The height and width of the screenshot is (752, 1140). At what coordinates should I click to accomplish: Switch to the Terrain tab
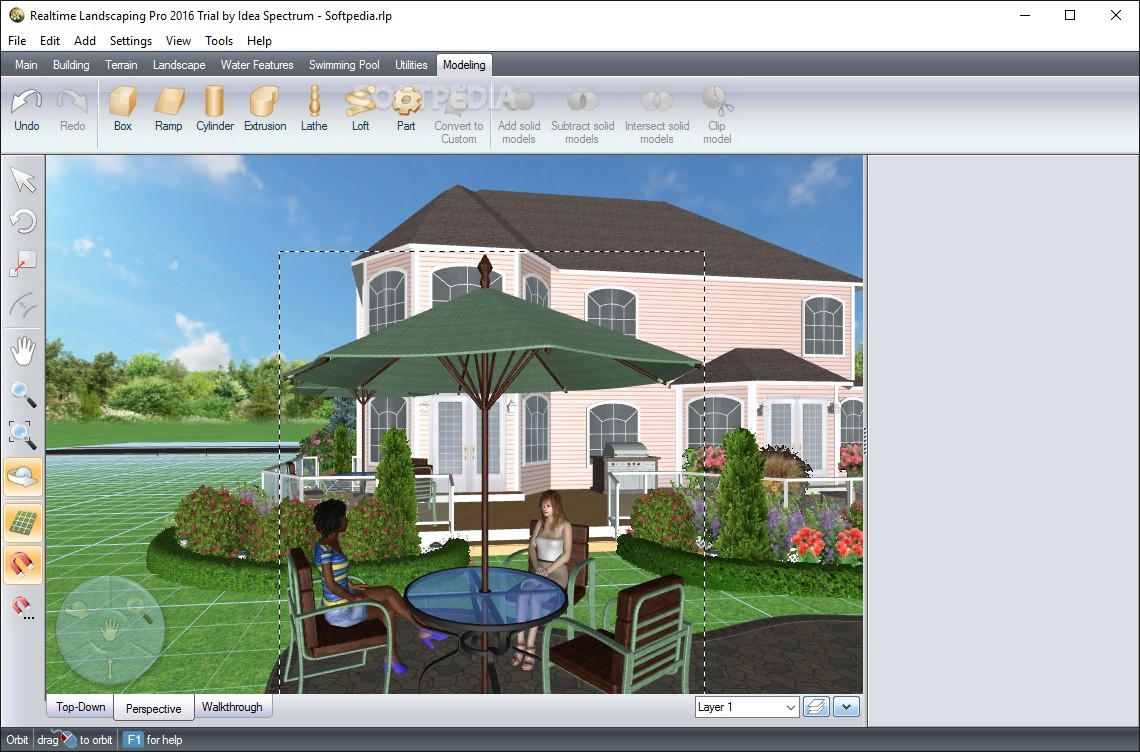pos(121,65)
